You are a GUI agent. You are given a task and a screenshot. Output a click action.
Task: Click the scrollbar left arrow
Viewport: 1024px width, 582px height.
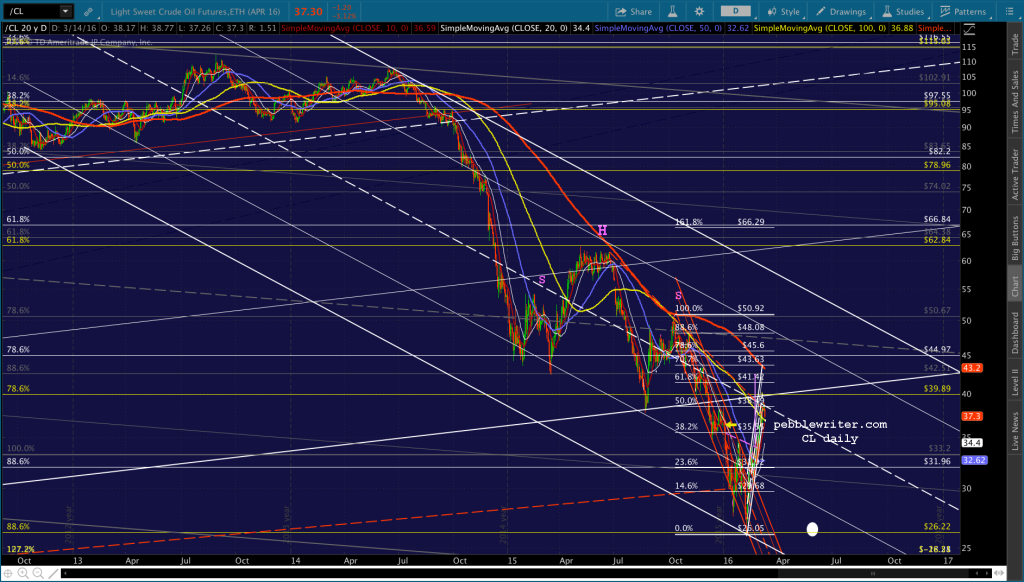point(65,574)
